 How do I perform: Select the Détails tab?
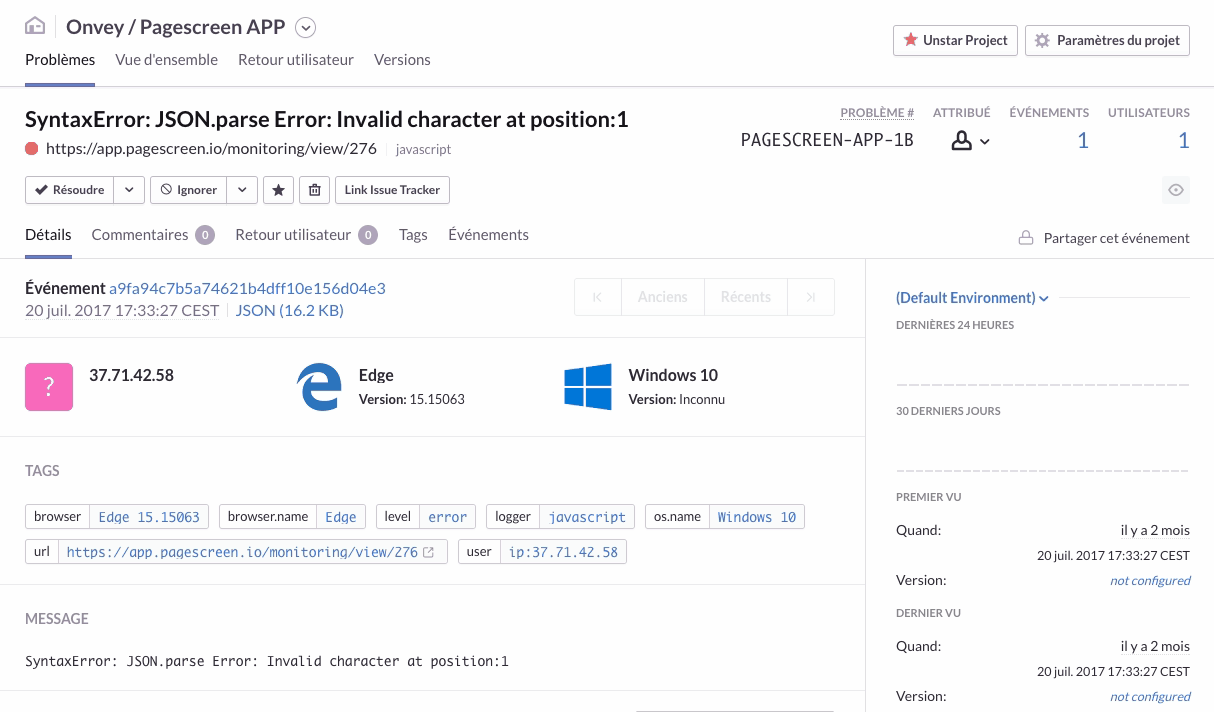click(48, 235)
